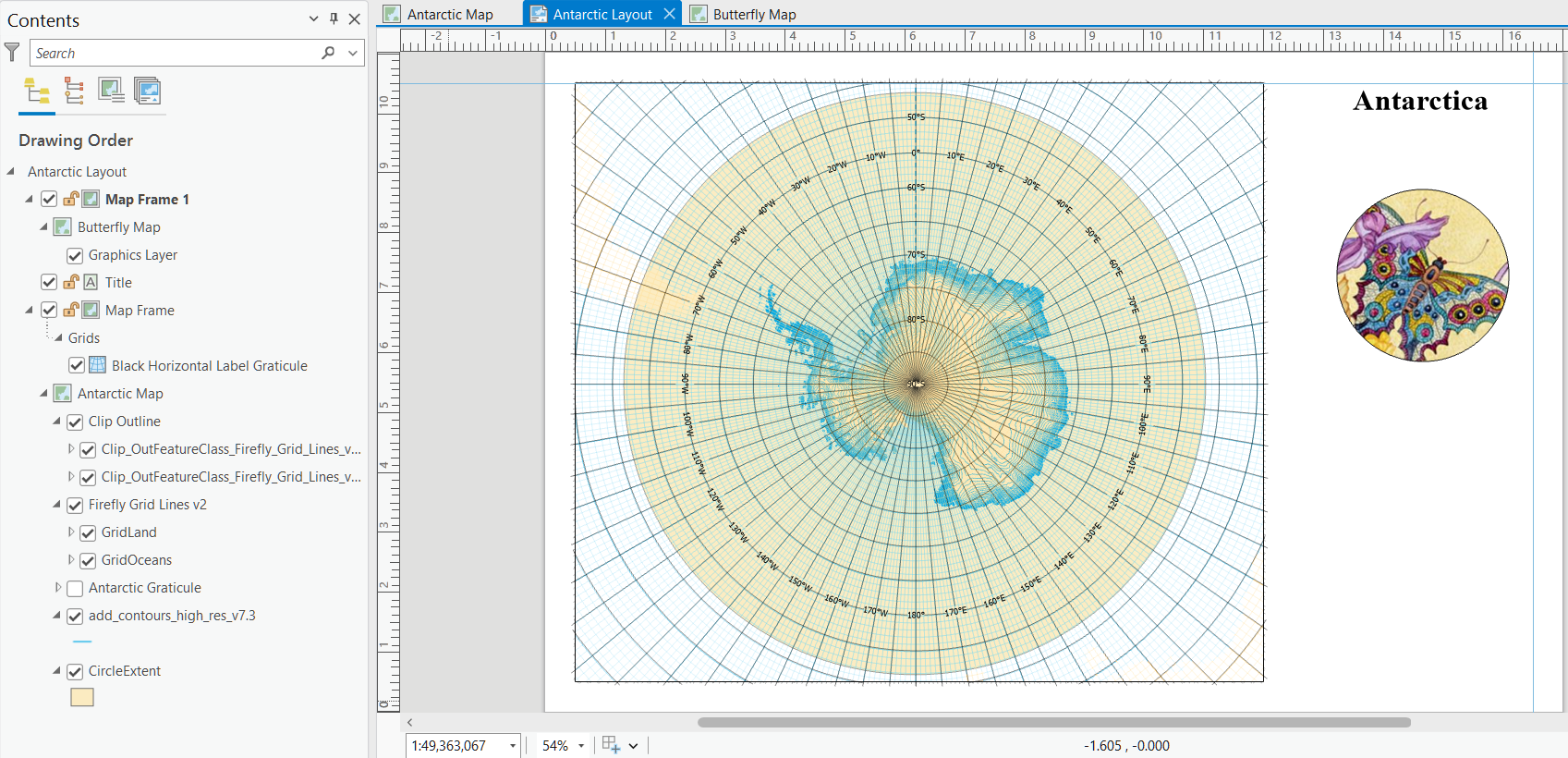Screen dimensions: 1568x758
Task: Open the map scale dropdown
Action: (x=513, y=746)
